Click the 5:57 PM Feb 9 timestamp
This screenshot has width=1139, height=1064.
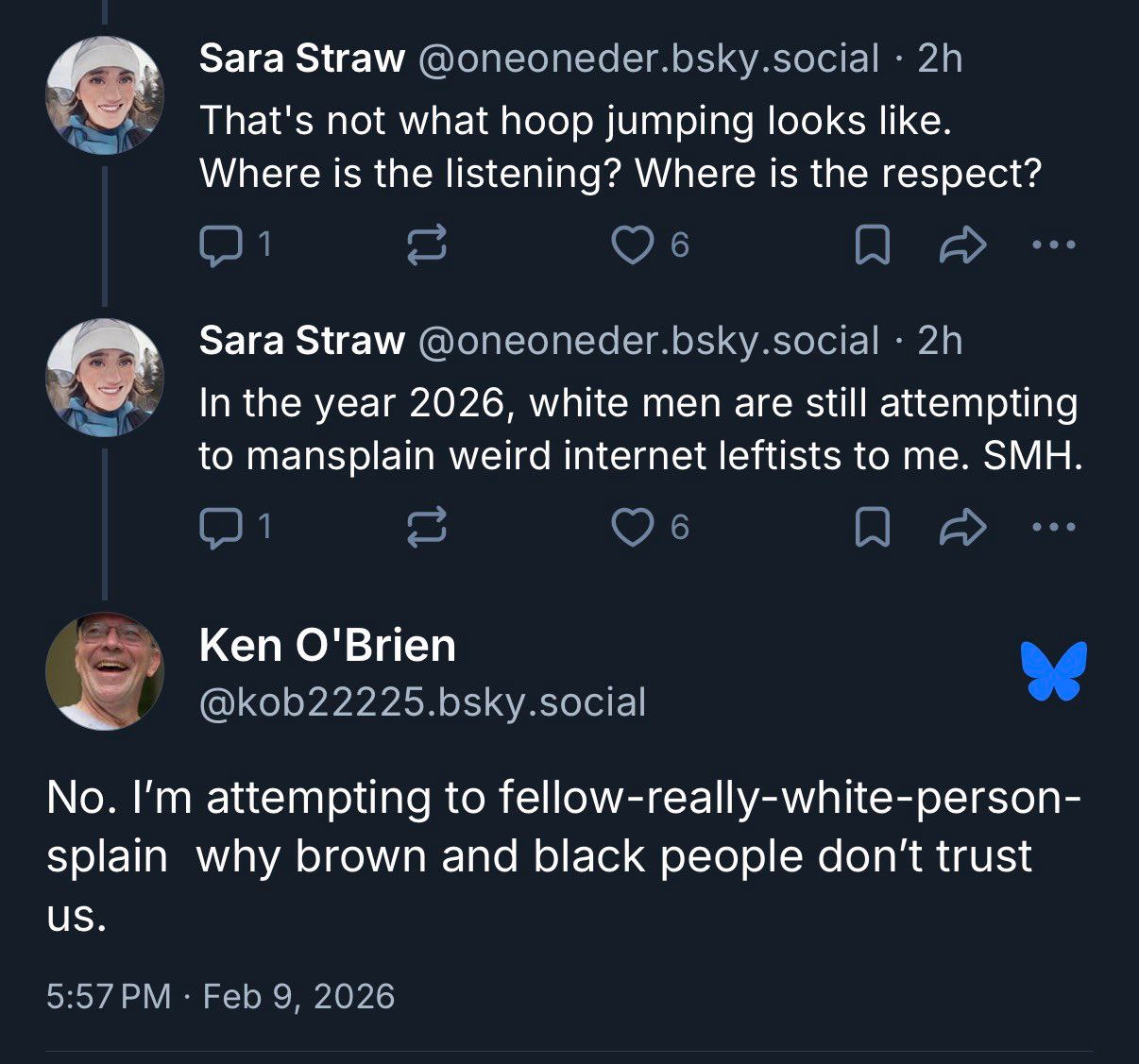point(220,997)
